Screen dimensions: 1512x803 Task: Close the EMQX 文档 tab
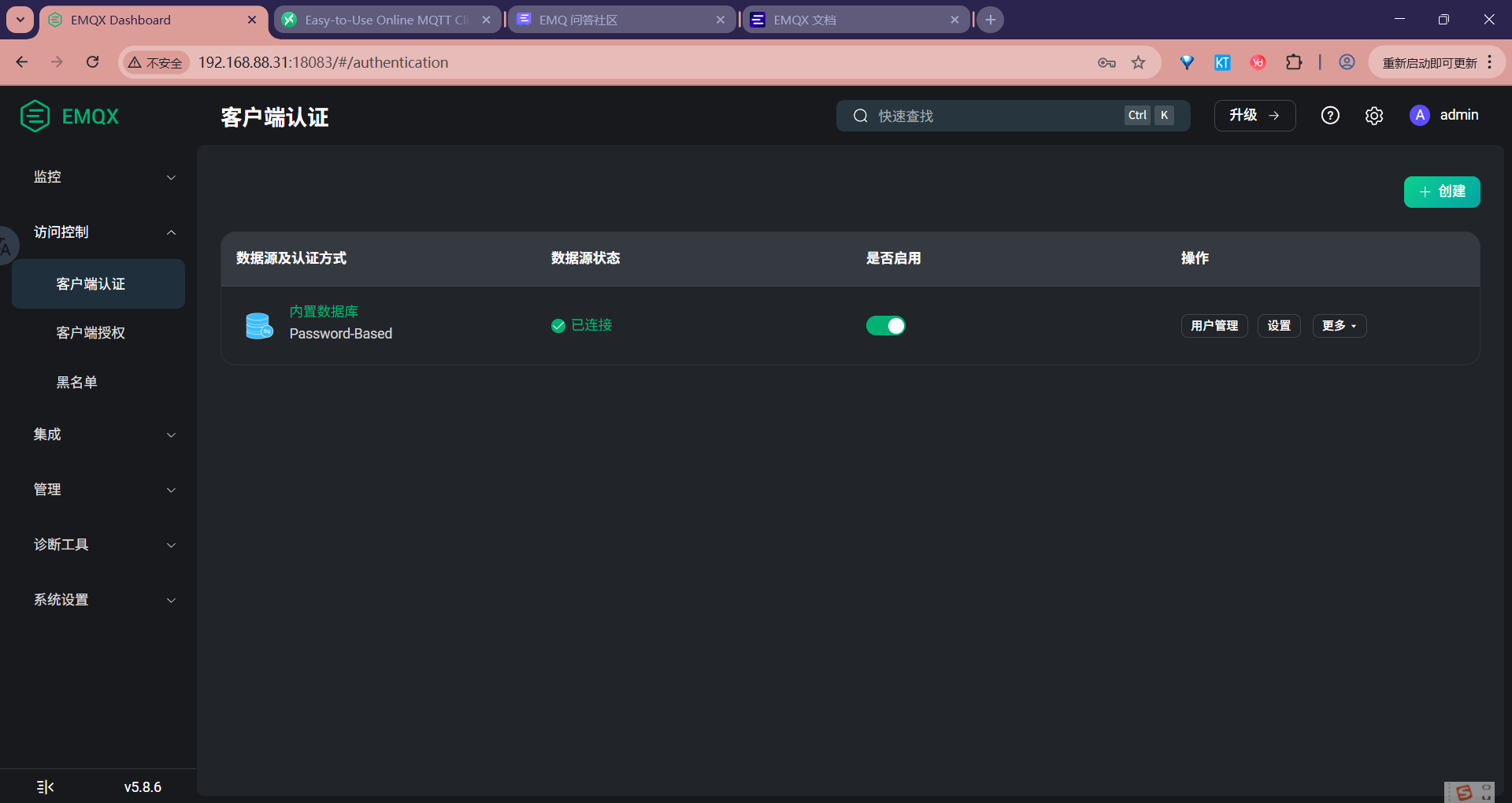[954, 20]
